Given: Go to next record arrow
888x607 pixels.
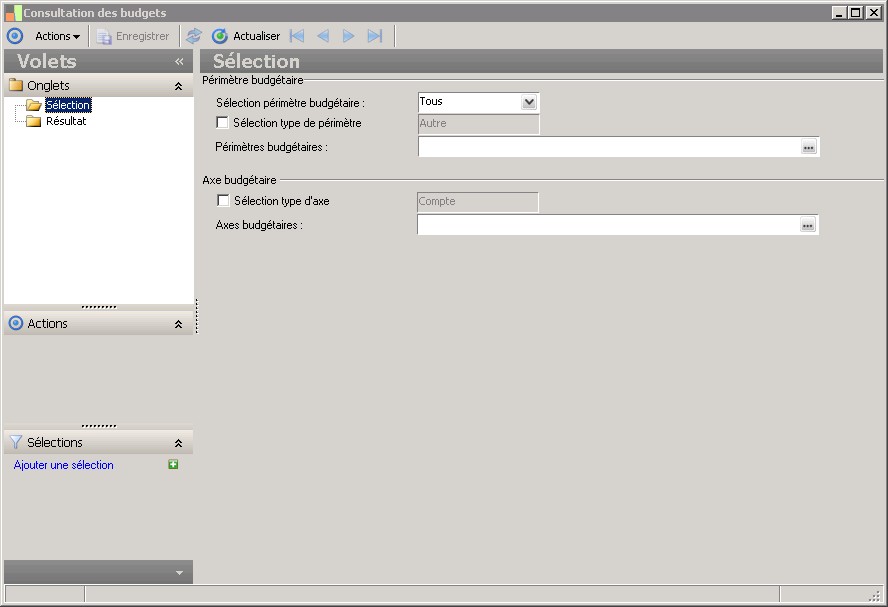Looking at the screenshot, I should click(348, 36).
